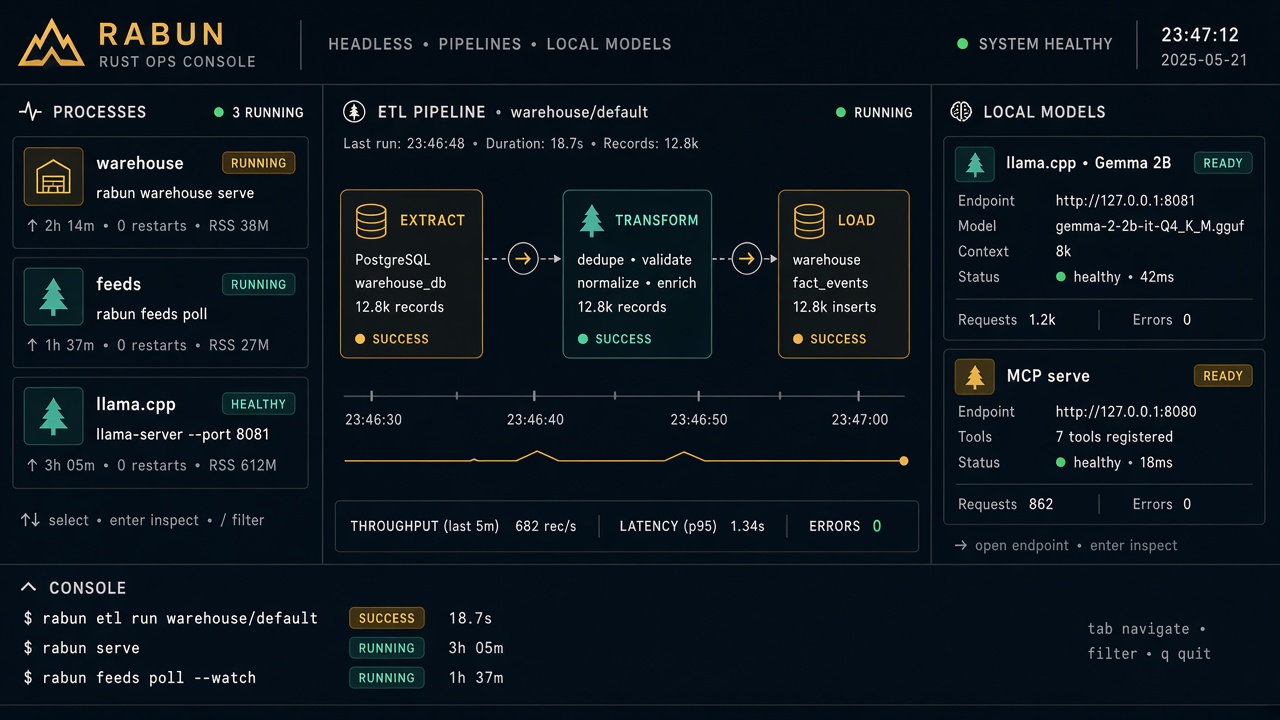
Task: Open the http://127.0.0.1:8081 endpoint link
Action: [1126, 200]
